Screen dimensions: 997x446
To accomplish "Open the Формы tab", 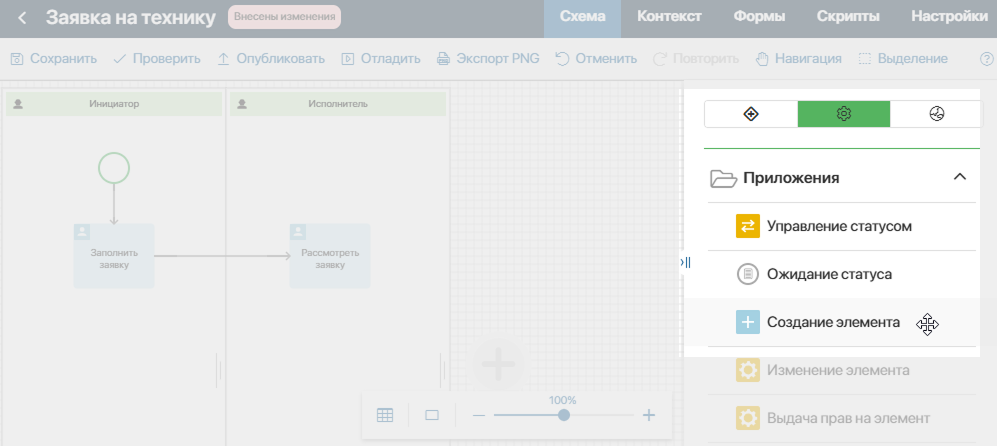I will coord(759,17).
